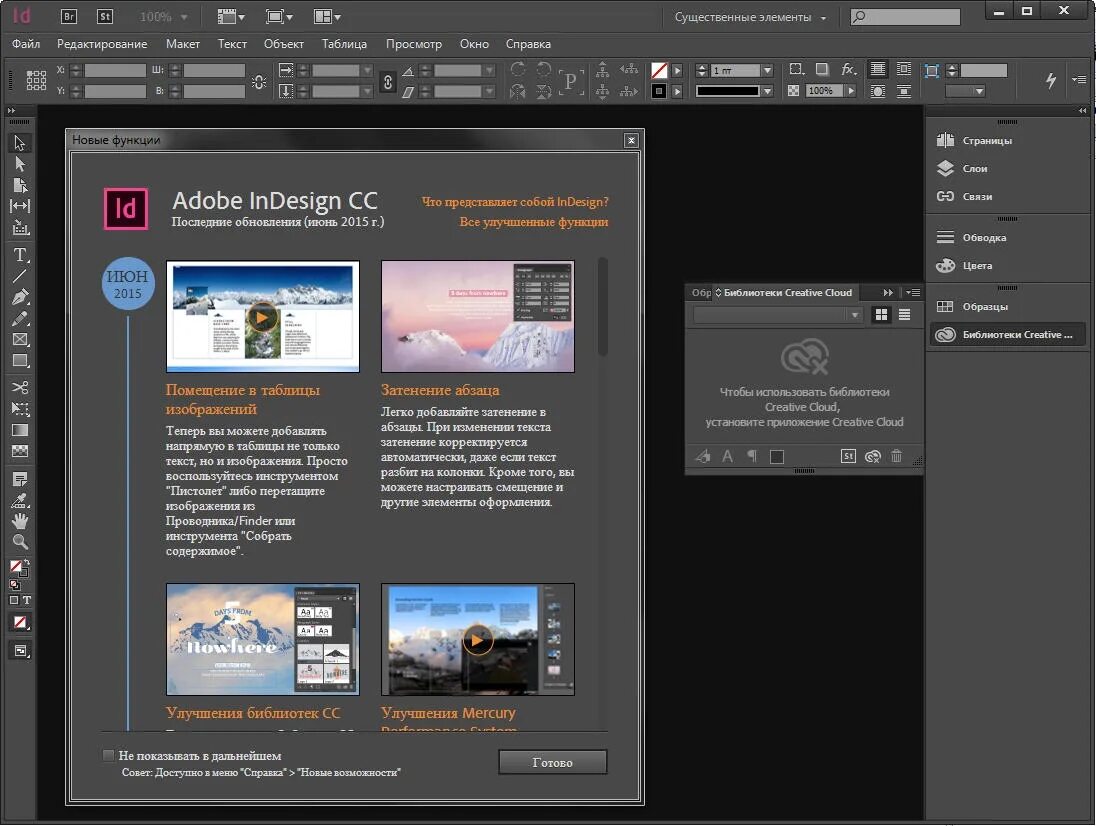Screen dimensions: 1096x826
Task: Select the Scissors tool
Action: [19, 385]
